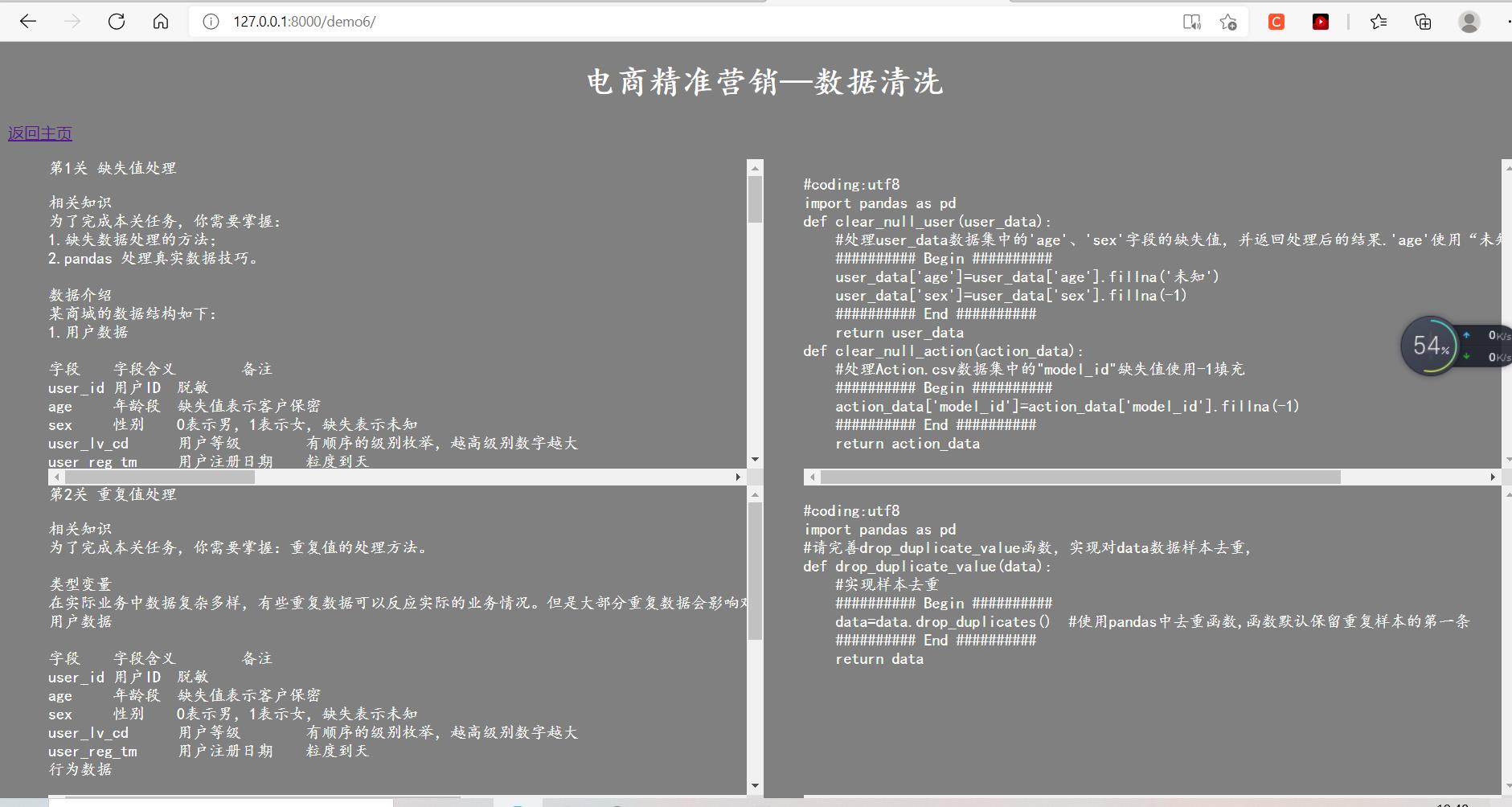Click the down arrow of the 第1关 panel's vertical scrollbar
1512x807 pixels.
[755, 459]
